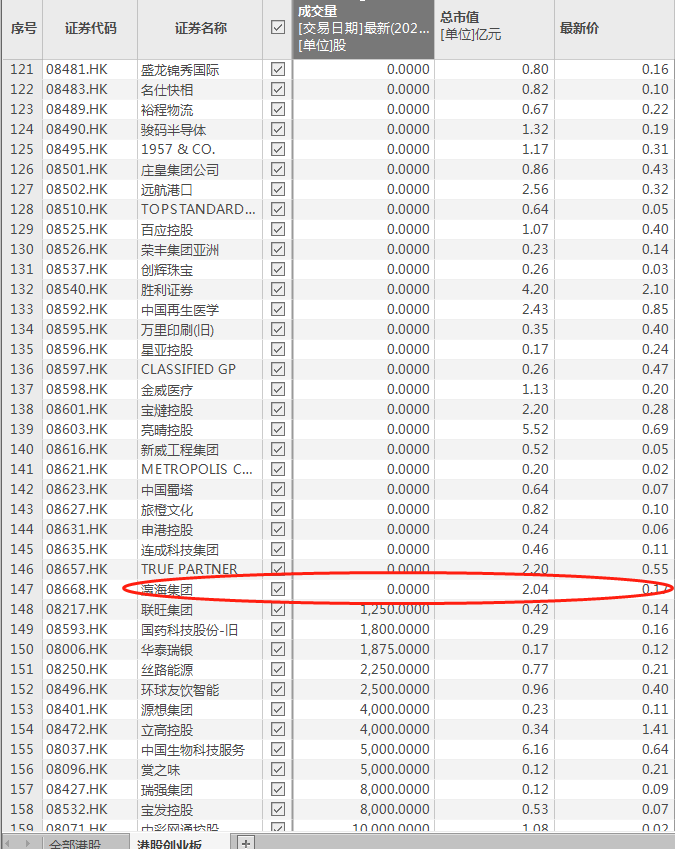The image size is (675, 849).
Task: Click the TOPSTANDARD... name cell
Action: click(198, 210)
